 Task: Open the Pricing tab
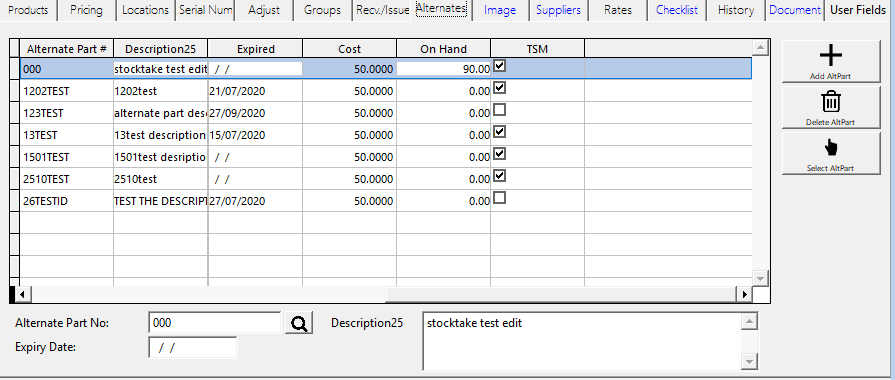pos(86,10)
